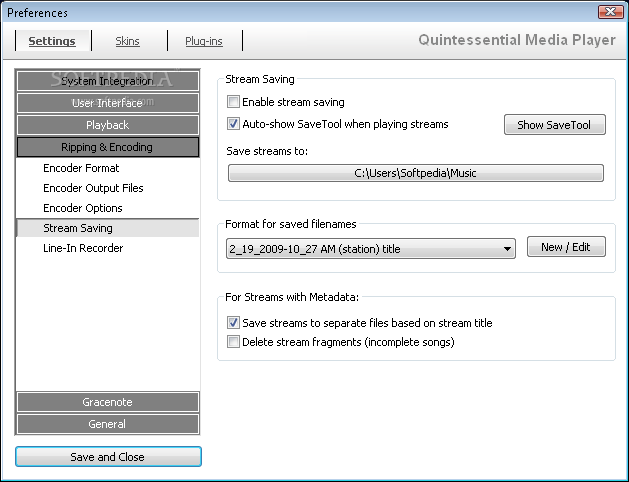
Task: Click the New / Edit button
Action: [566, 247]
